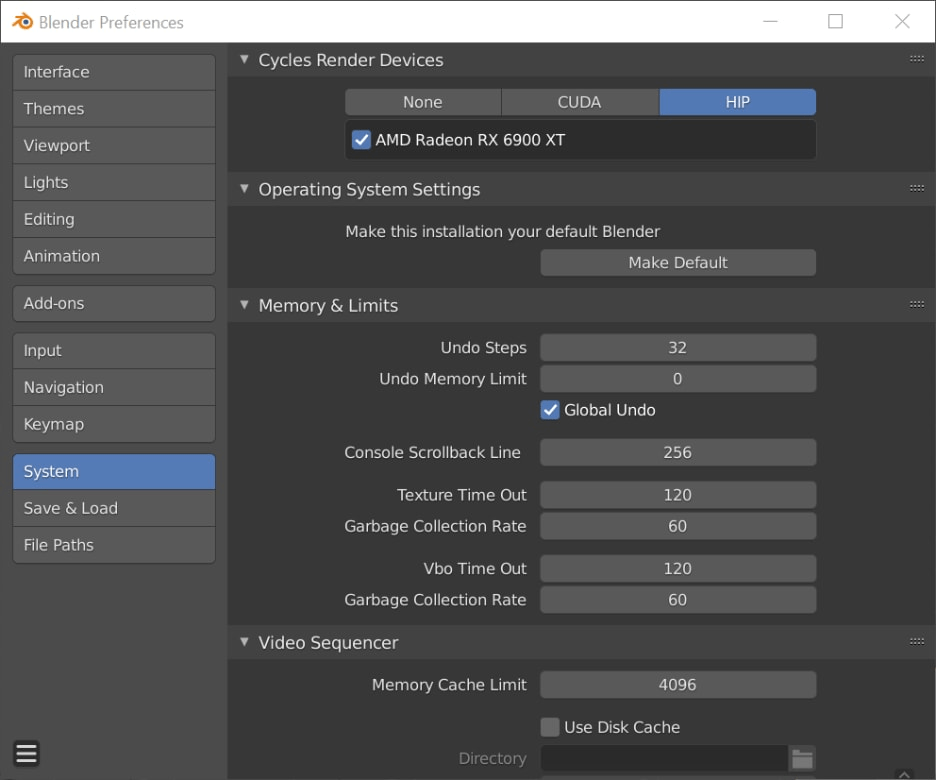Image resolution: width=936 pixels, height=780 pixels.
Task: Toggle the Global Undo checkbox
Action: (550, 410)
